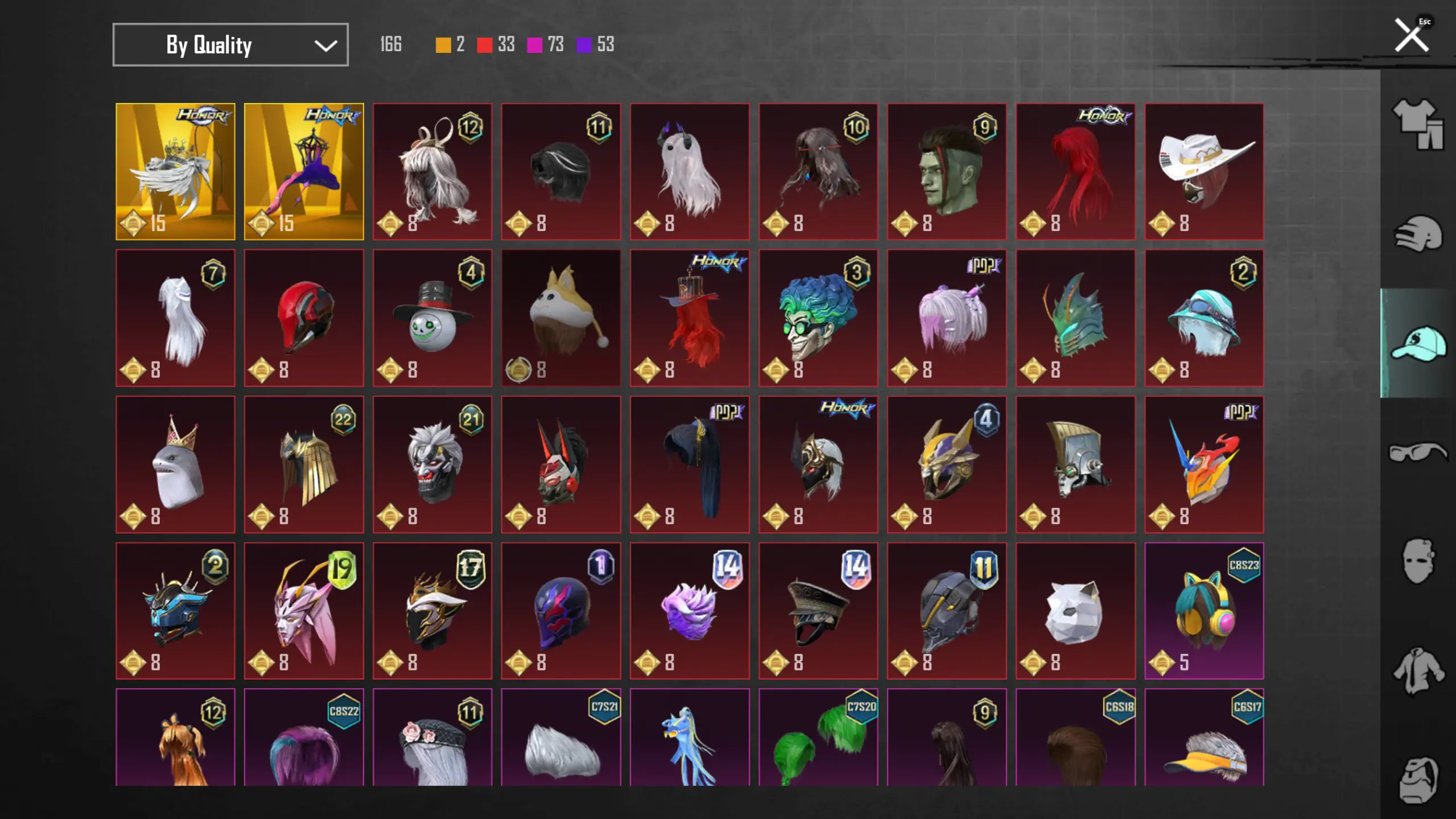Open the outfits category shirt icon
This screenshot has width=1456, height=819.
point(1418,124)
